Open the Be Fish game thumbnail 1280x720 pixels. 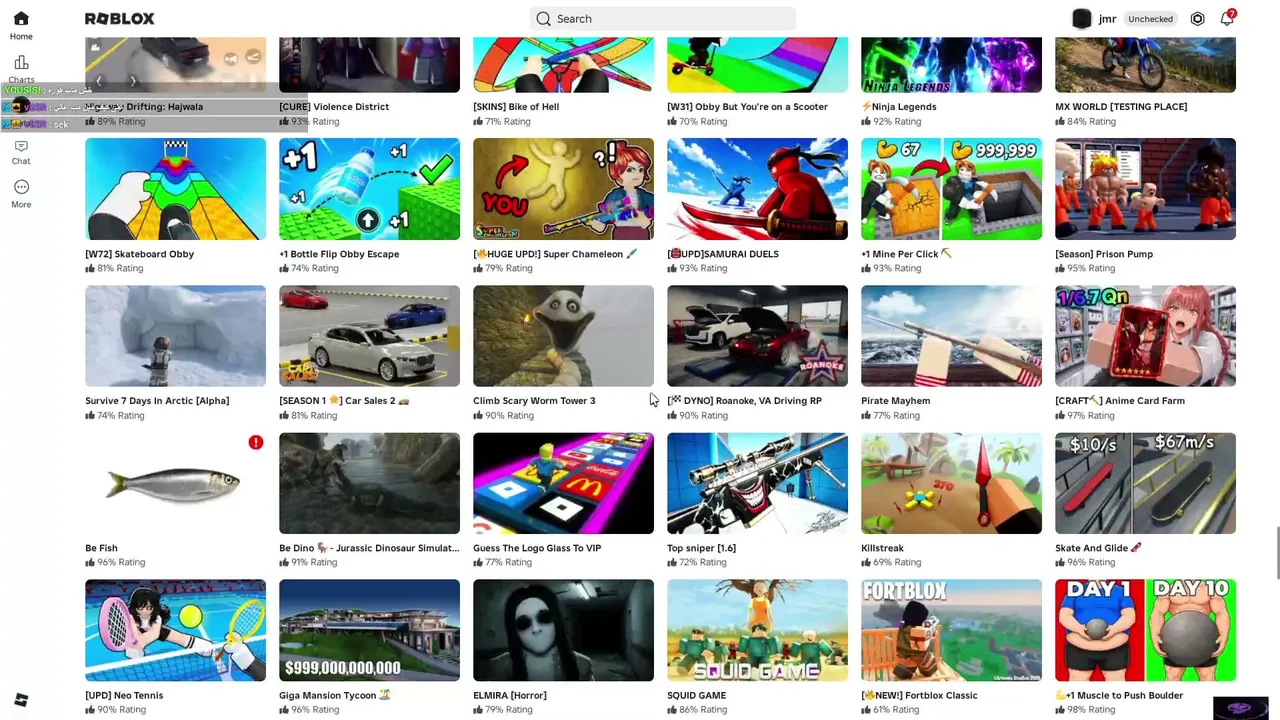[x=175, y=483]
